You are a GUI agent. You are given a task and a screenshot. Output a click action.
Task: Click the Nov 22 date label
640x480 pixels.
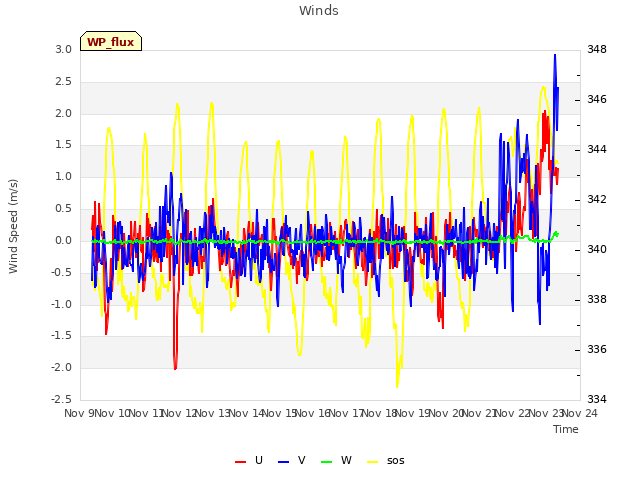(513, 413)
